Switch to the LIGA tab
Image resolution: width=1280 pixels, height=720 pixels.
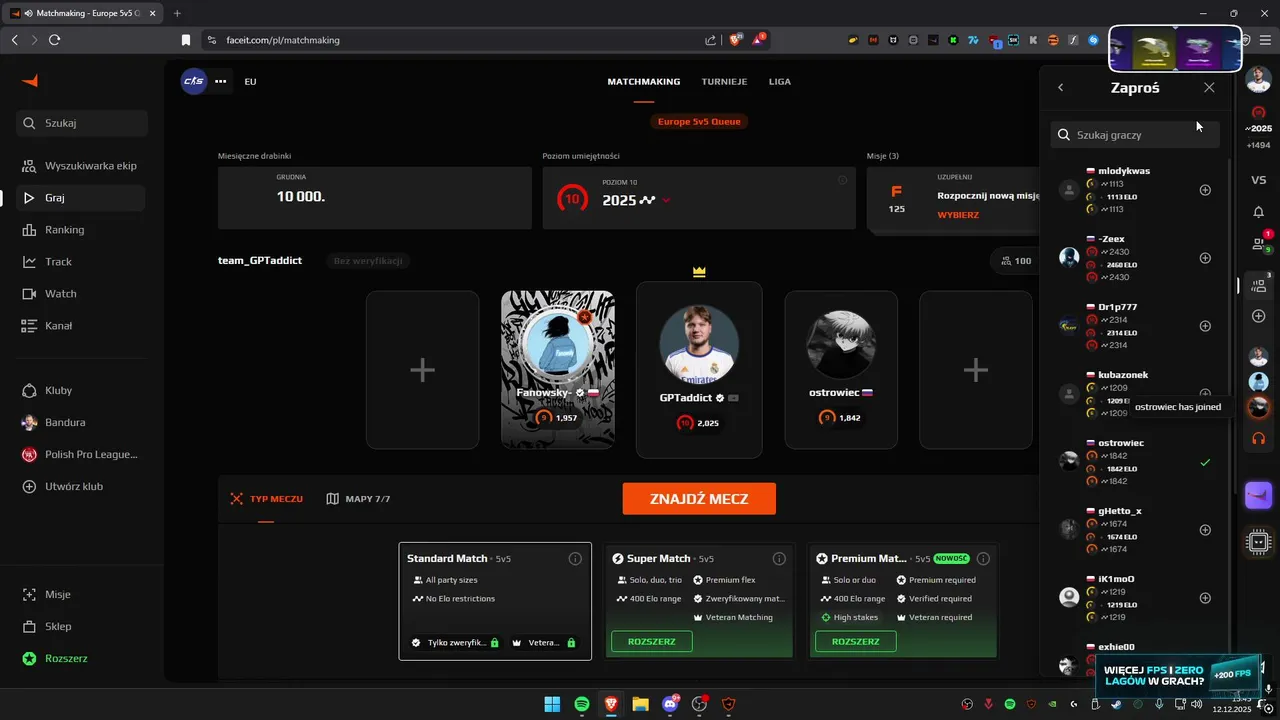[780, 81]
